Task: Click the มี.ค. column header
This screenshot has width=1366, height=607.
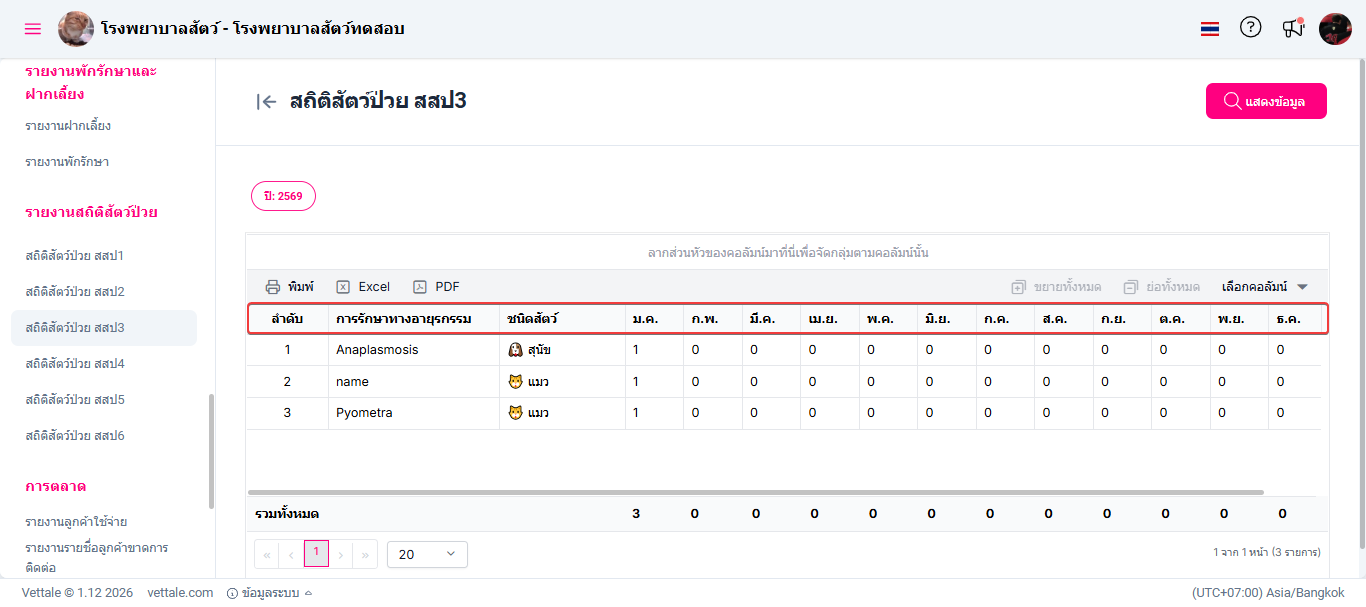Action: click(771, 318)
